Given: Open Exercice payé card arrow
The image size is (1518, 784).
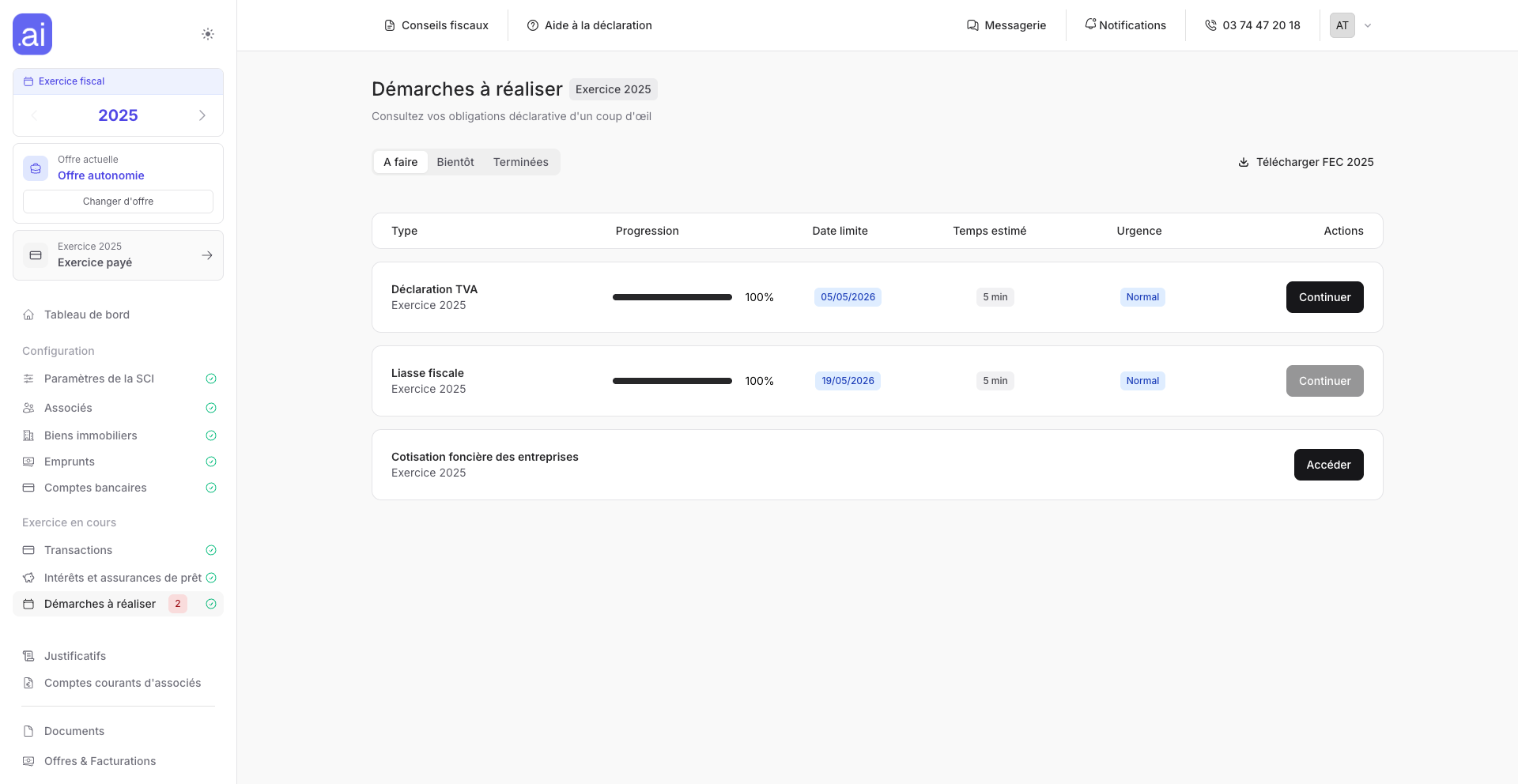Looking at the screenshot, I should point(206,255).
